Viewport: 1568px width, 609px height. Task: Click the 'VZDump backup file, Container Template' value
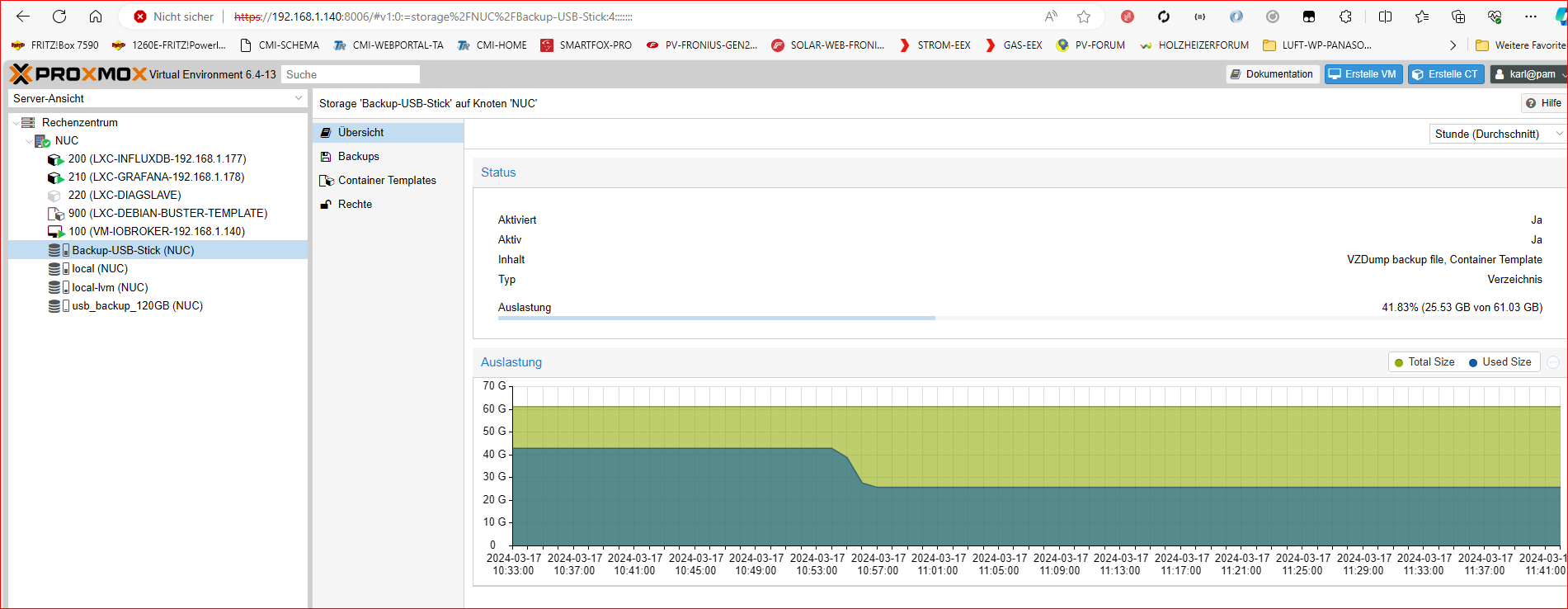[x=1444, y=259]
